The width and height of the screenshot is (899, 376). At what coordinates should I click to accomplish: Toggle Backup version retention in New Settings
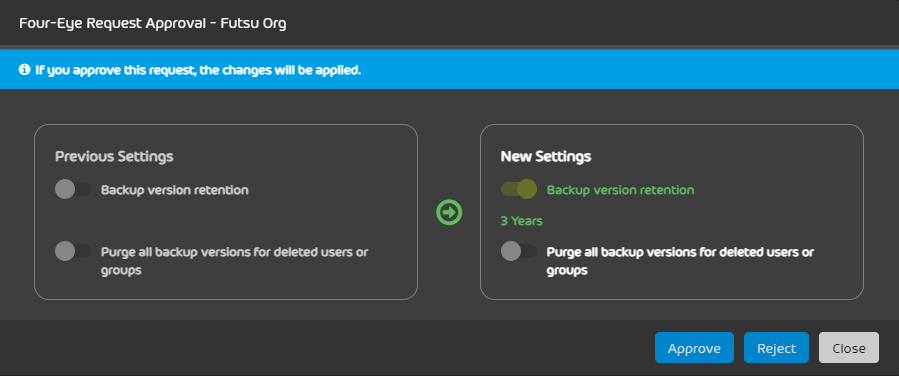519,189
